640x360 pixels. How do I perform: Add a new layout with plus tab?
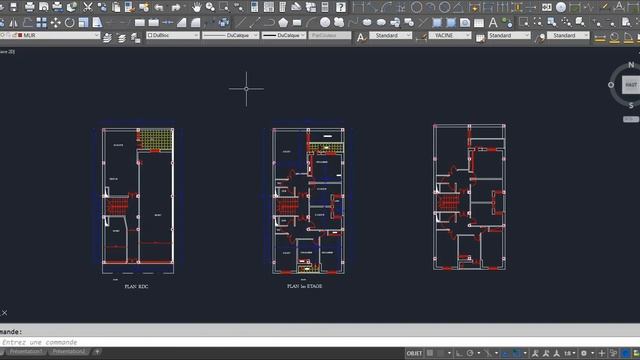coord(97,351)
